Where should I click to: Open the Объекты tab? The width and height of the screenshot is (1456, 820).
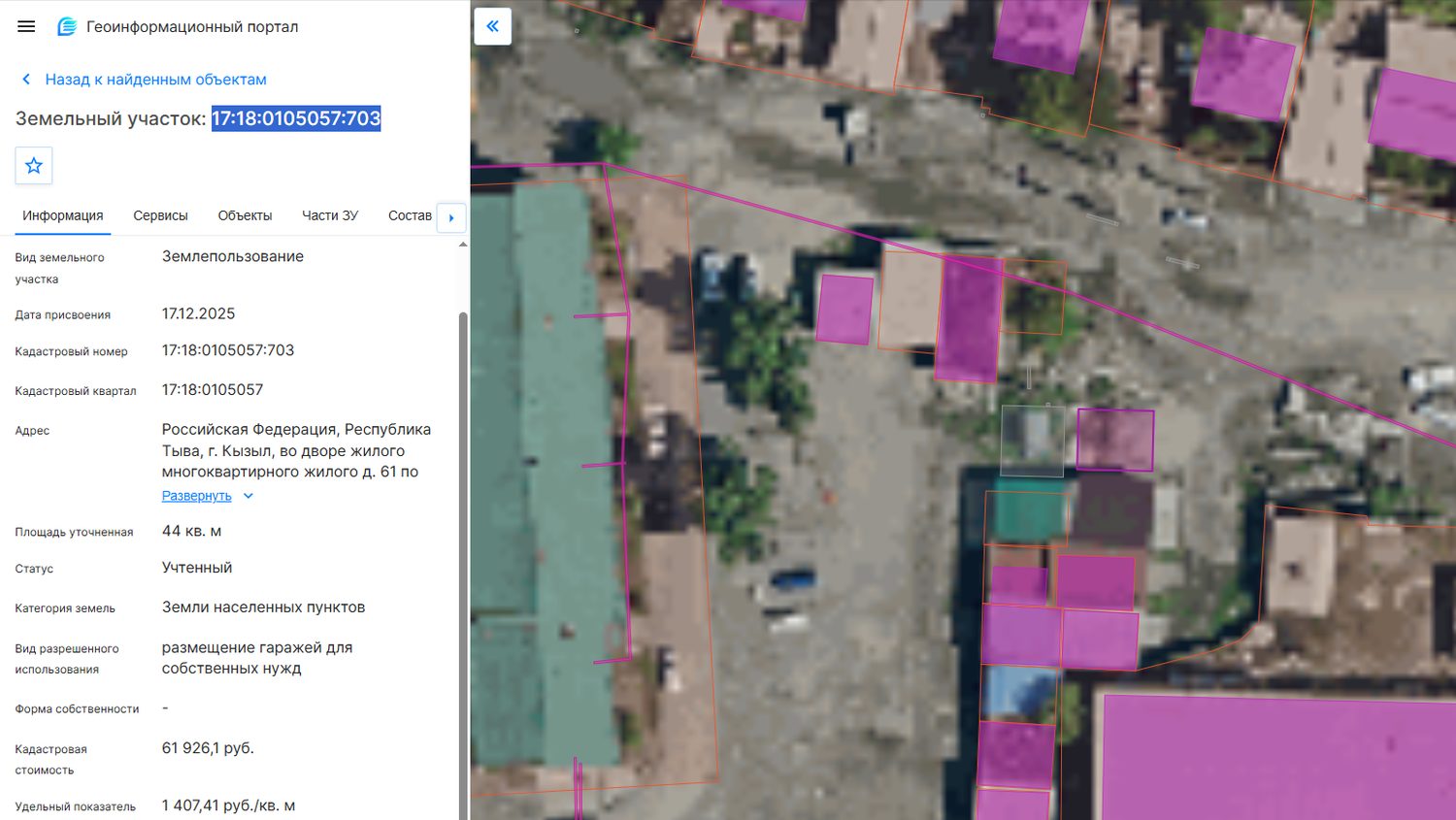[245, 215]
